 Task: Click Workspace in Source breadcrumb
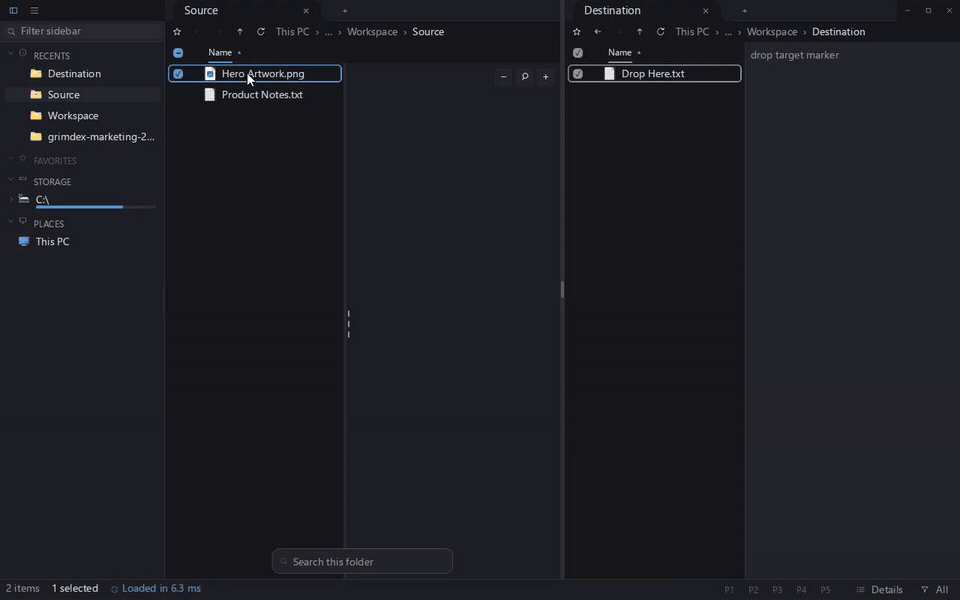click(372, 32)
